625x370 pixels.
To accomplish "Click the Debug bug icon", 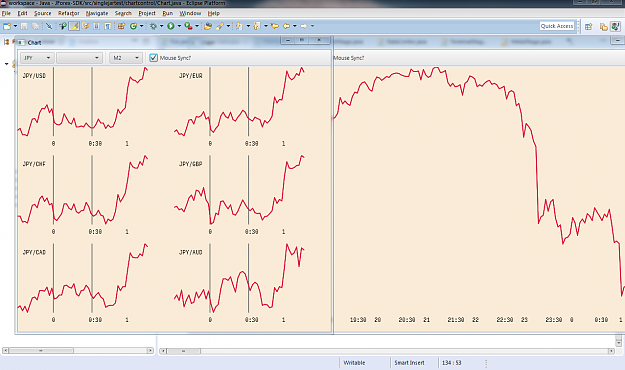I will pyautogui.click(x=153, y=26).
